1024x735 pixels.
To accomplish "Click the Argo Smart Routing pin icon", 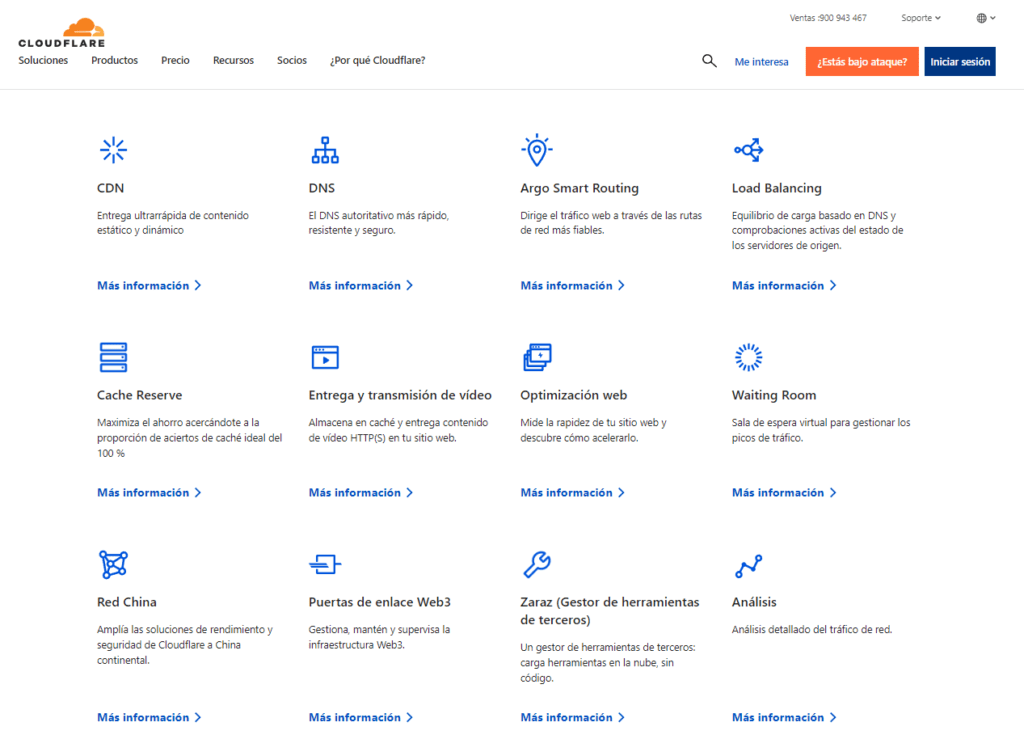I will 537,150.
